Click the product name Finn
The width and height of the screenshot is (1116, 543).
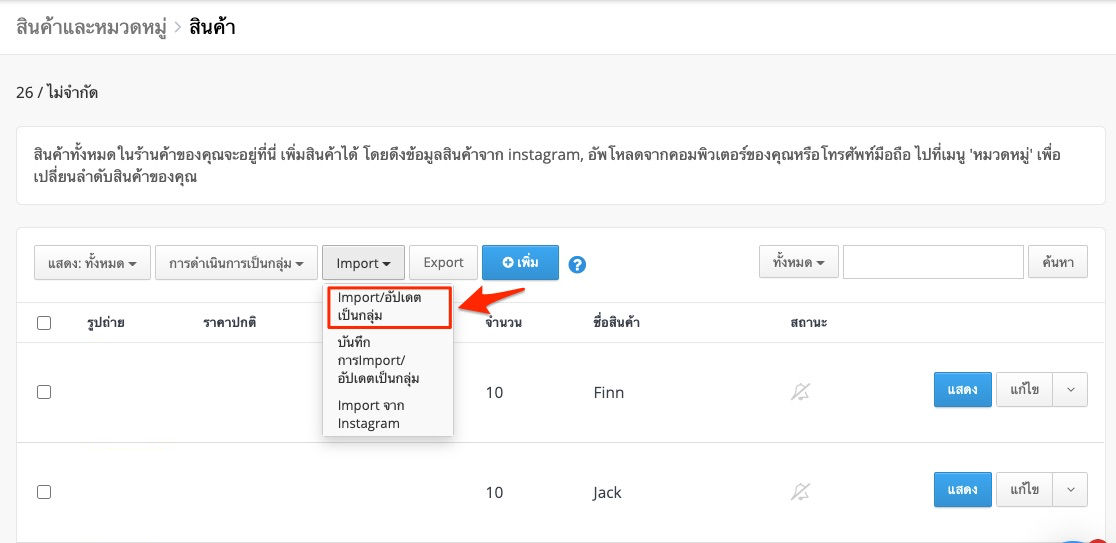click(x=609, y=392)
